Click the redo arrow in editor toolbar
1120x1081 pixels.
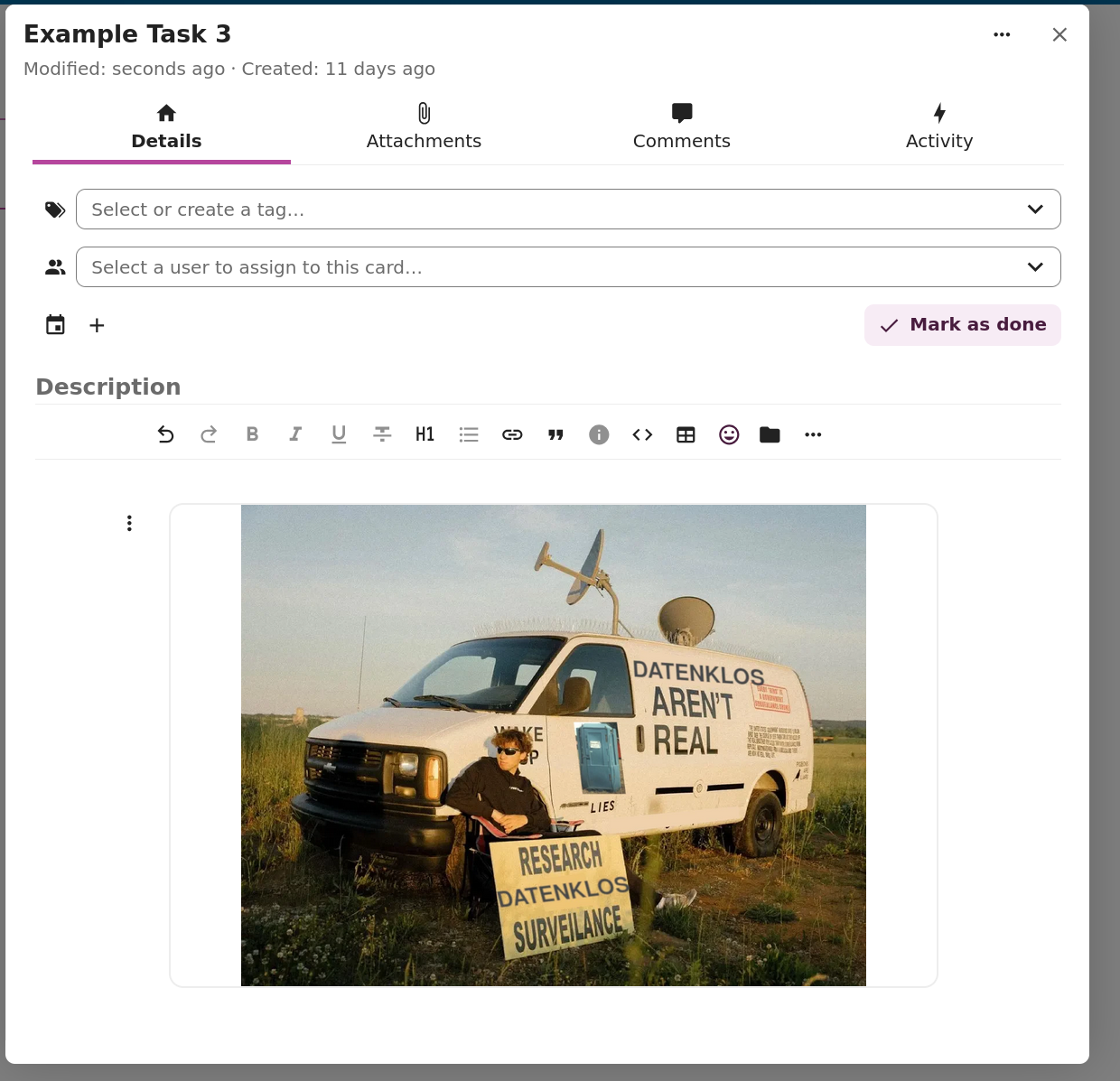(x=209, y=434)
